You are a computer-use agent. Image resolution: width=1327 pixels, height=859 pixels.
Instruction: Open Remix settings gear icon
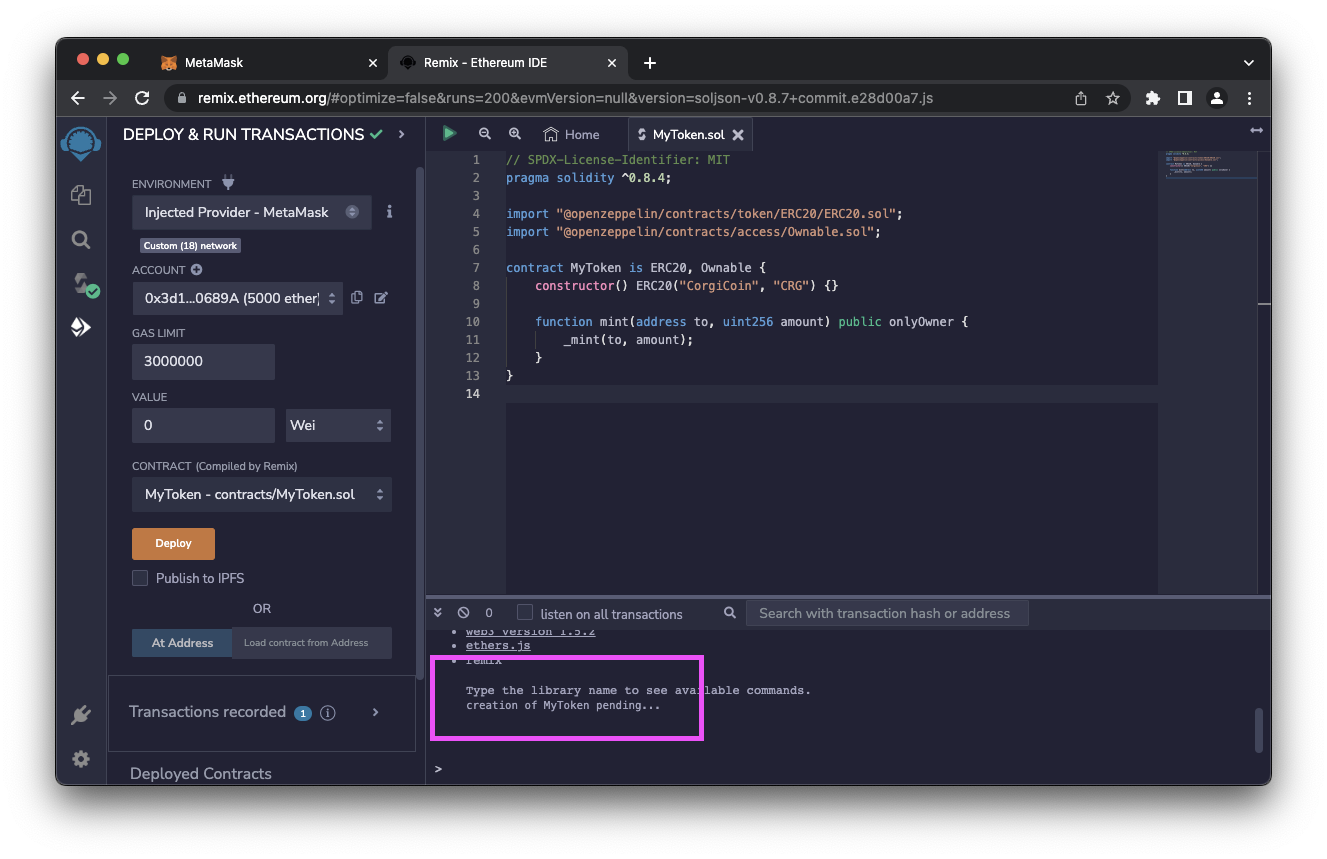pos(81,759)
